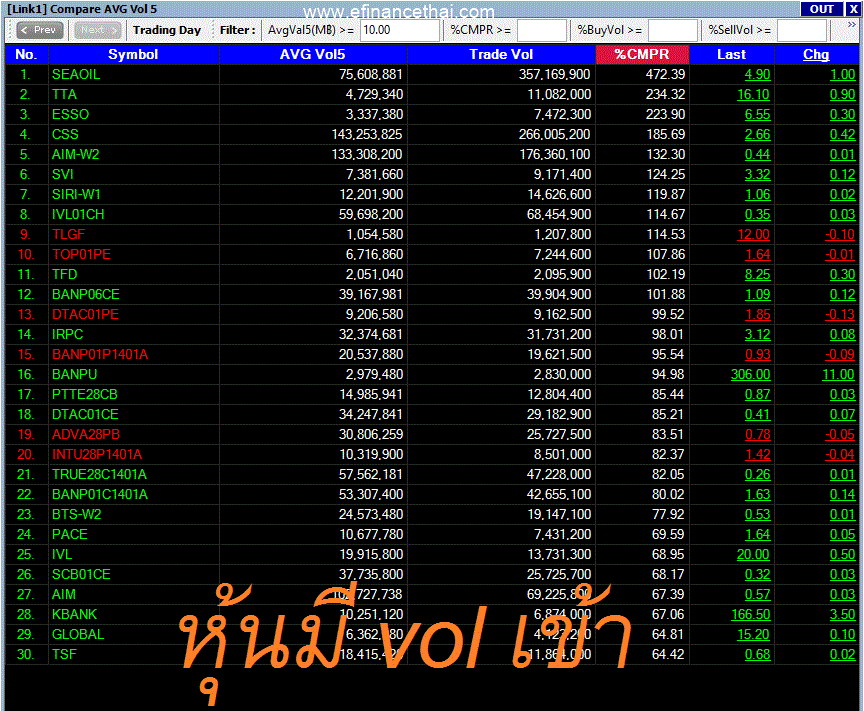Viewport: 864px width, 711px height.
Task: Click CSS average volume 143,253,825
Action: tap(367, 134)
